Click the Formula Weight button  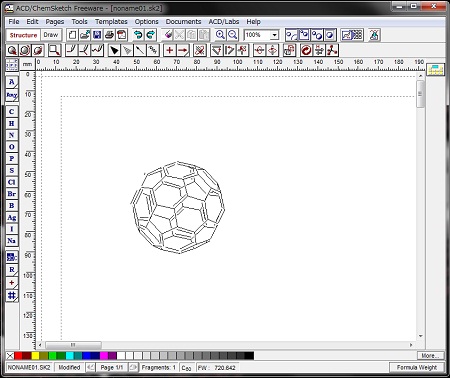pos(417,367)
